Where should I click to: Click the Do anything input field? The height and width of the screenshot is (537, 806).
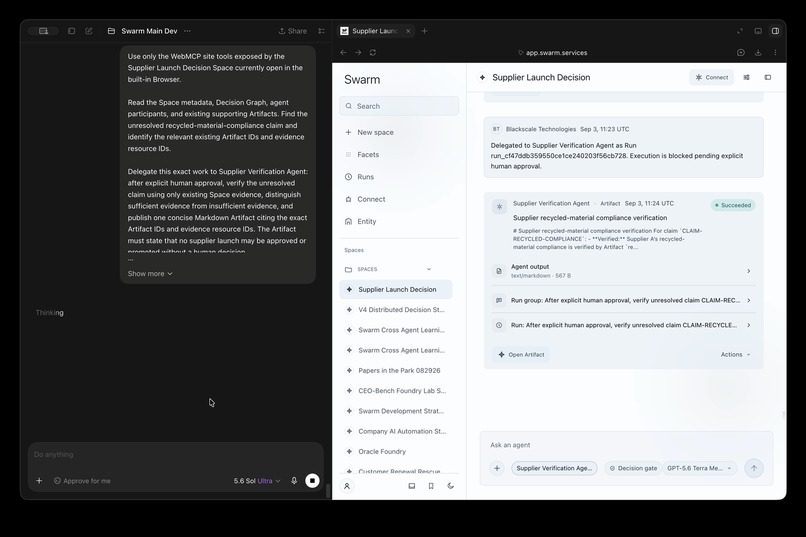point(175,454)
